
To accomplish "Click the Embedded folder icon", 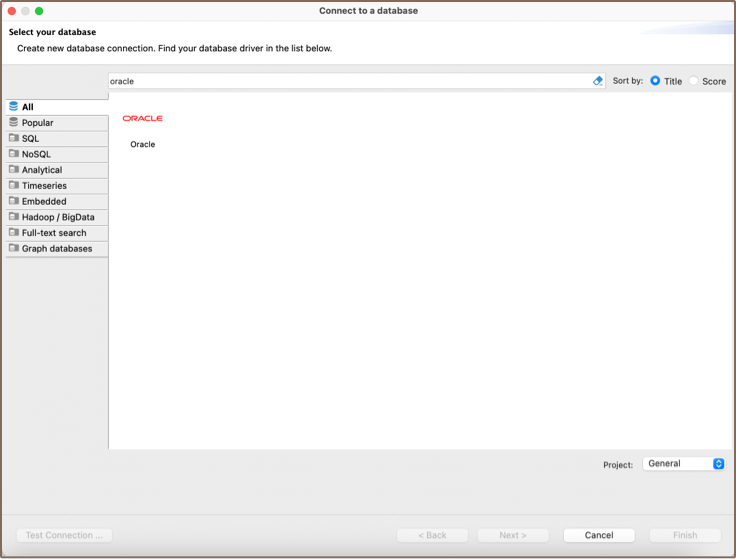I will pos(14,201).
